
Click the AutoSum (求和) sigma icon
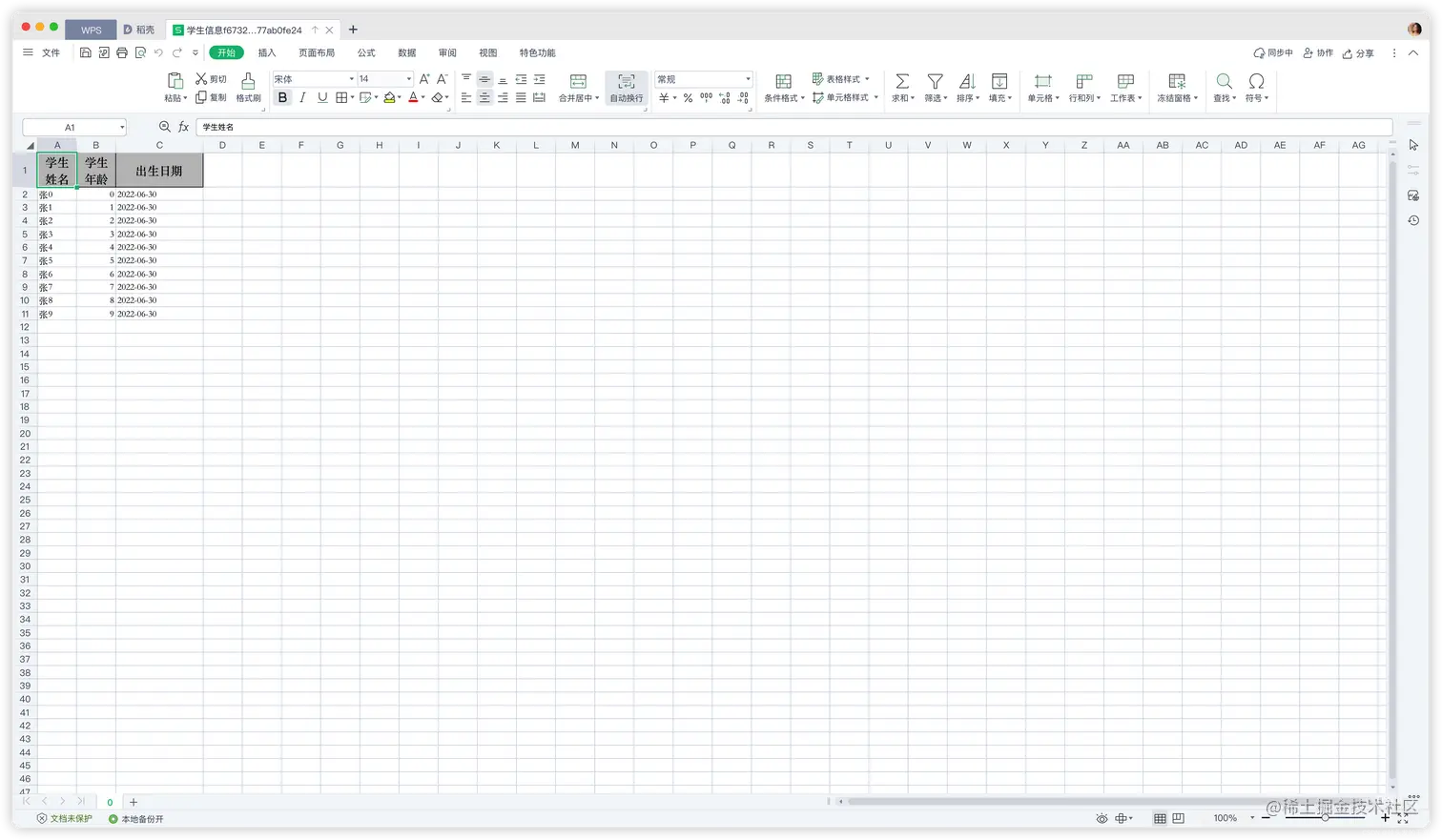tap(902, 81)
